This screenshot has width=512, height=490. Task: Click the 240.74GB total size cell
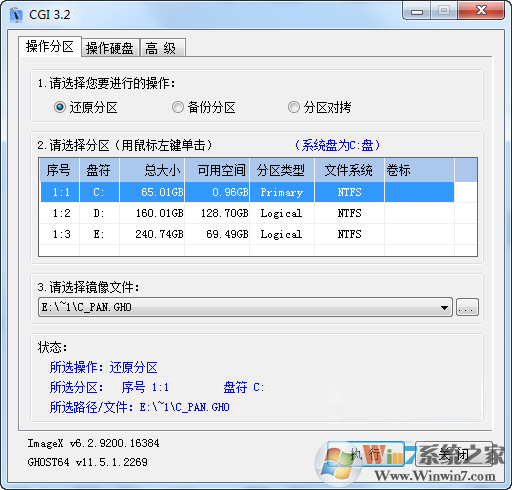pos(152,234)
